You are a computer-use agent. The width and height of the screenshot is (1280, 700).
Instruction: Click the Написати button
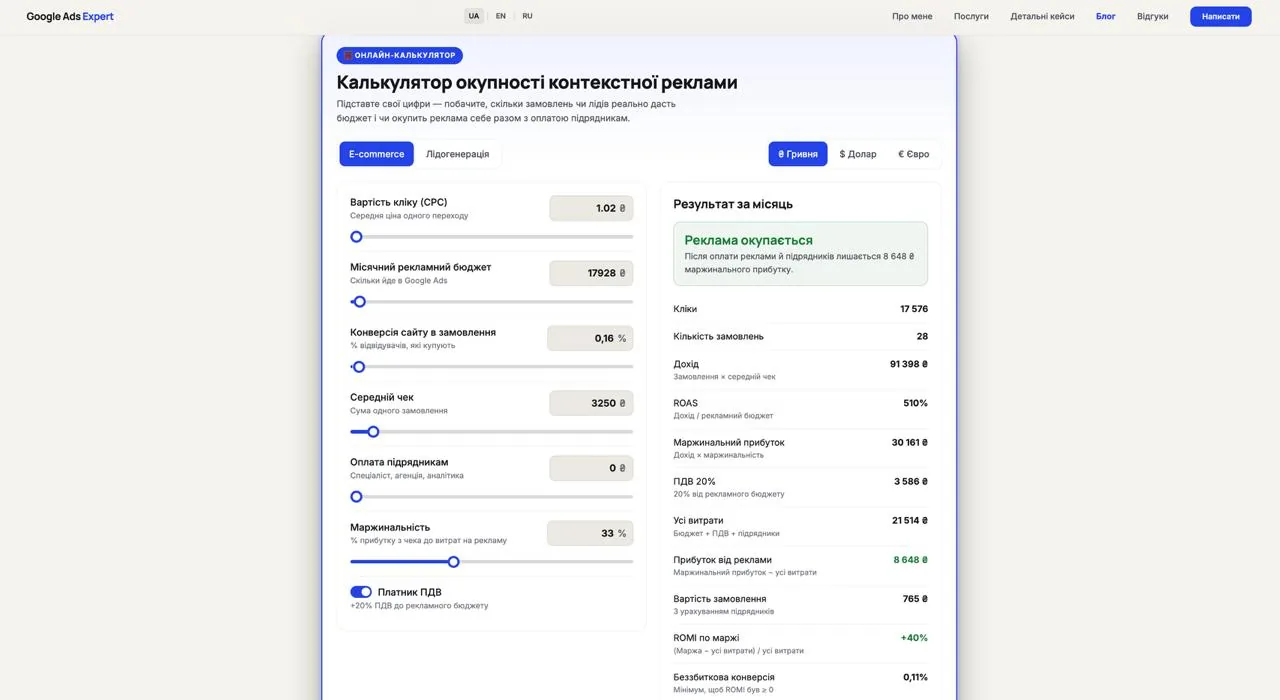(1221, 16)
